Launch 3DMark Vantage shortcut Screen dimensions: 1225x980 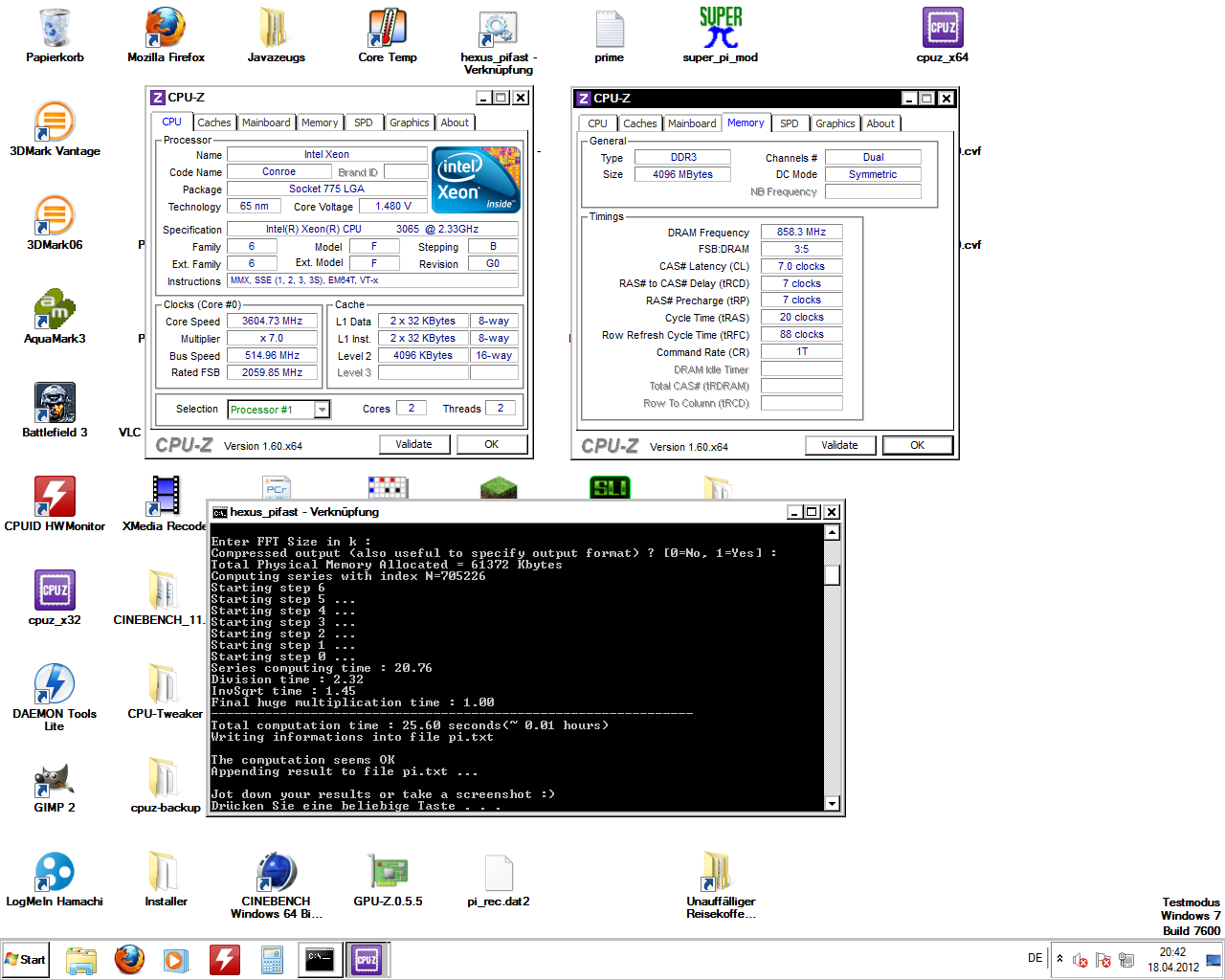(x=55, y=129)
